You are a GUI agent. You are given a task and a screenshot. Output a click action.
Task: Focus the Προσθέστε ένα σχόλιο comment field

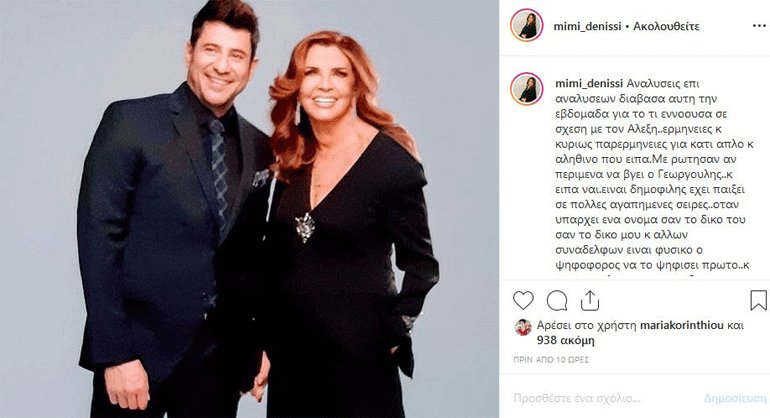click(x=577, y=398)
